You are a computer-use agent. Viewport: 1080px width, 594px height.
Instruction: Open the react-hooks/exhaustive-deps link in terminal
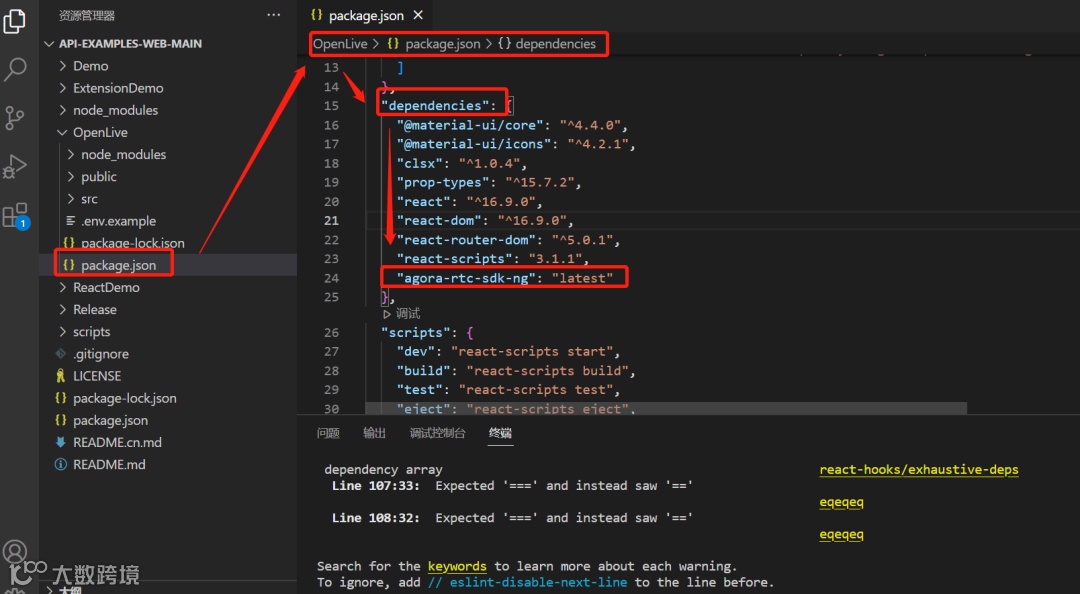(x=918, y=469)
